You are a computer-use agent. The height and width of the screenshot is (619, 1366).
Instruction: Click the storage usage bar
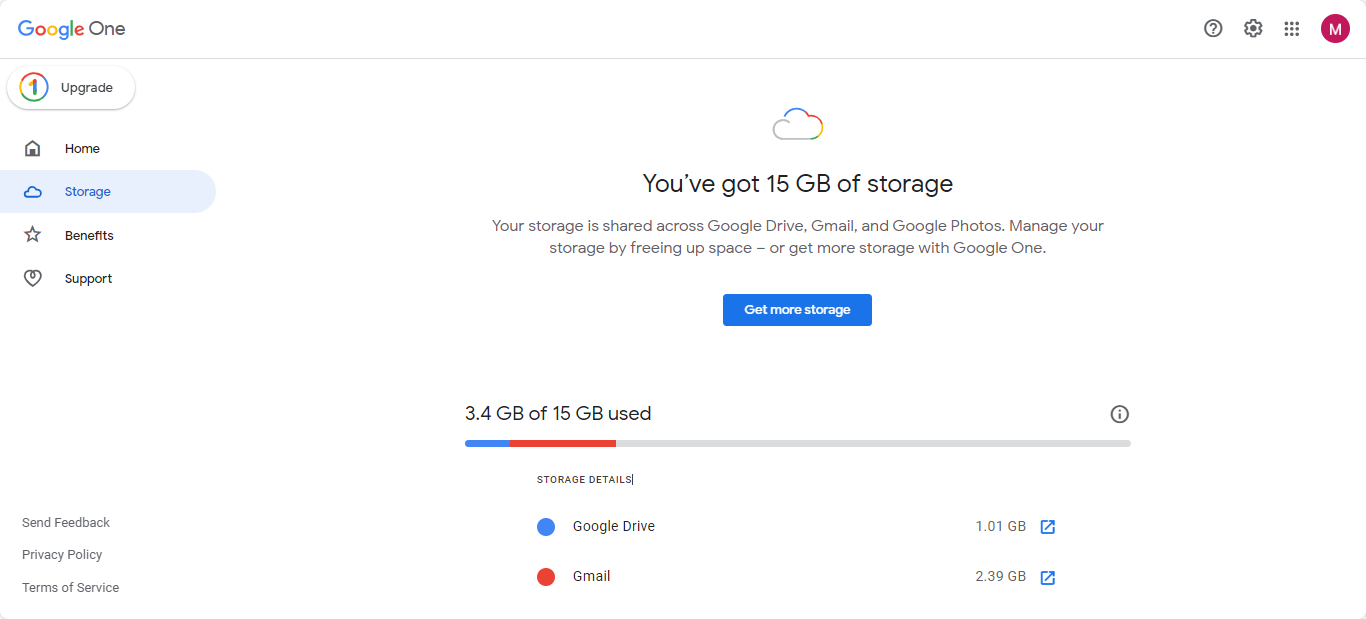[798, 443]
